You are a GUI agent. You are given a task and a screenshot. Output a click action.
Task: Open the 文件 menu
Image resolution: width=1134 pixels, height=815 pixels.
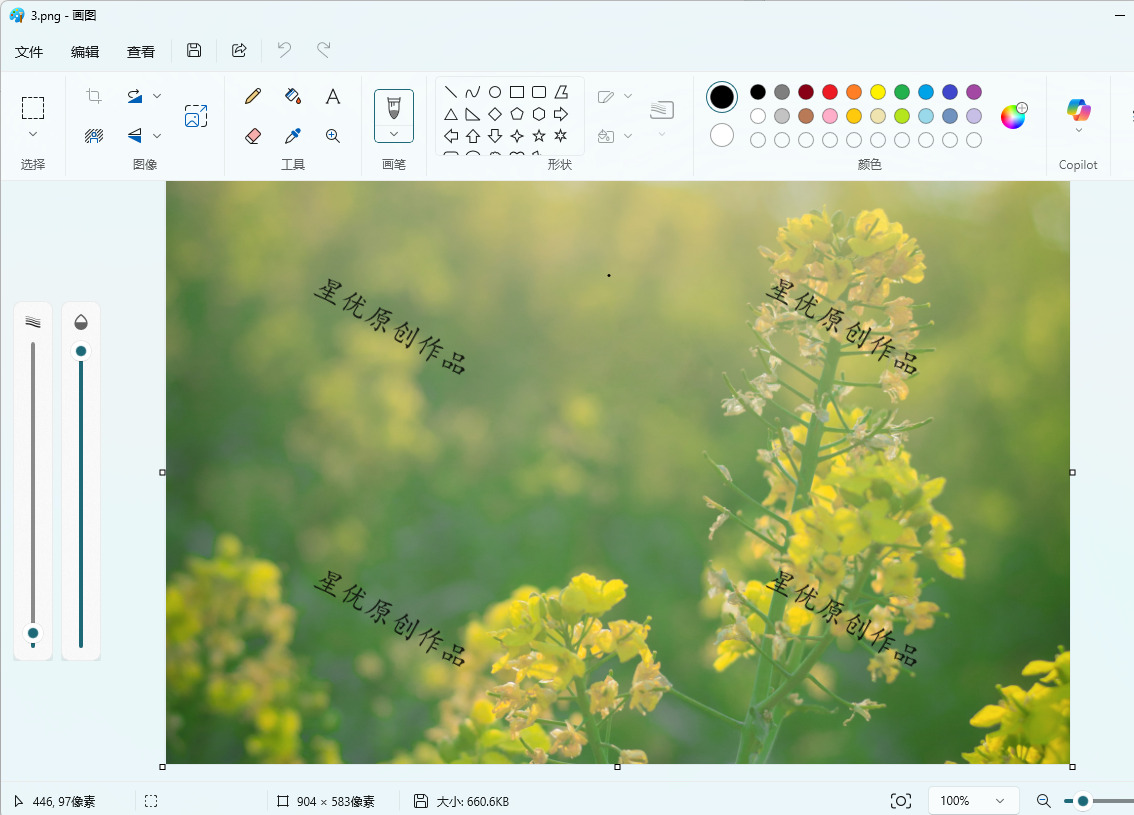pos(29,51)
